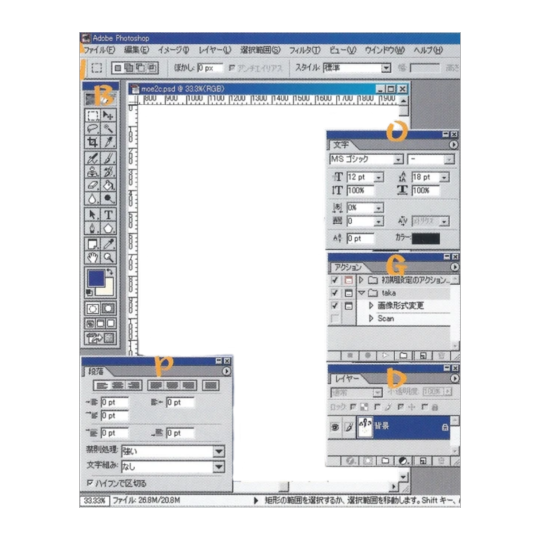Click the 段落 panel tab
Screen dimensions: 540x540
point(96,371)
